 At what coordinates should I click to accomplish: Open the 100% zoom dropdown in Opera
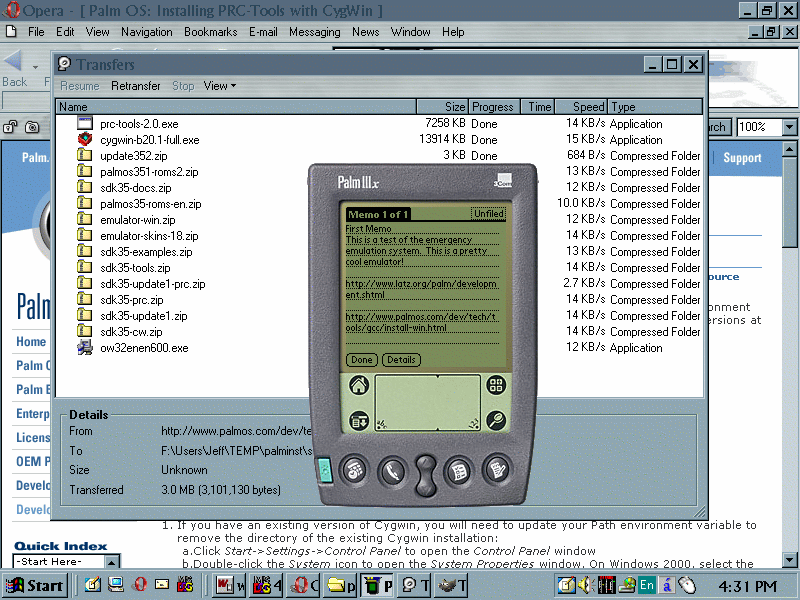tap(790, 127)
